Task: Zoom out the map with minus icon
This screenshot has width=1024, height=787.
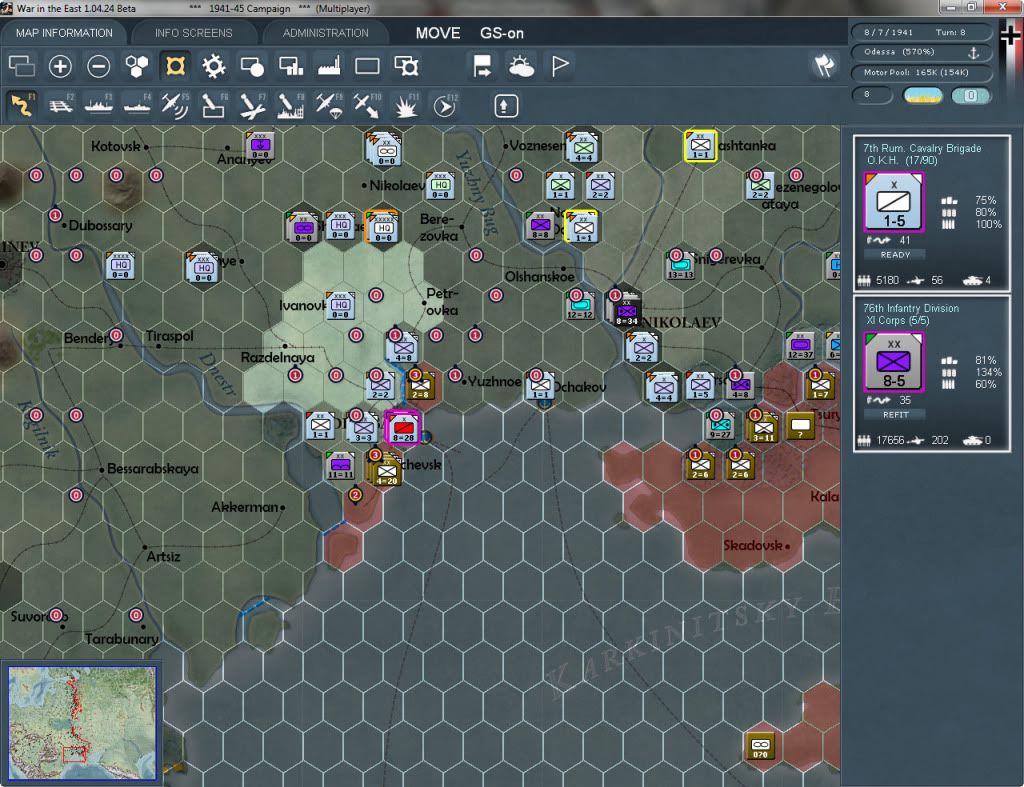Action: point(99,66)
